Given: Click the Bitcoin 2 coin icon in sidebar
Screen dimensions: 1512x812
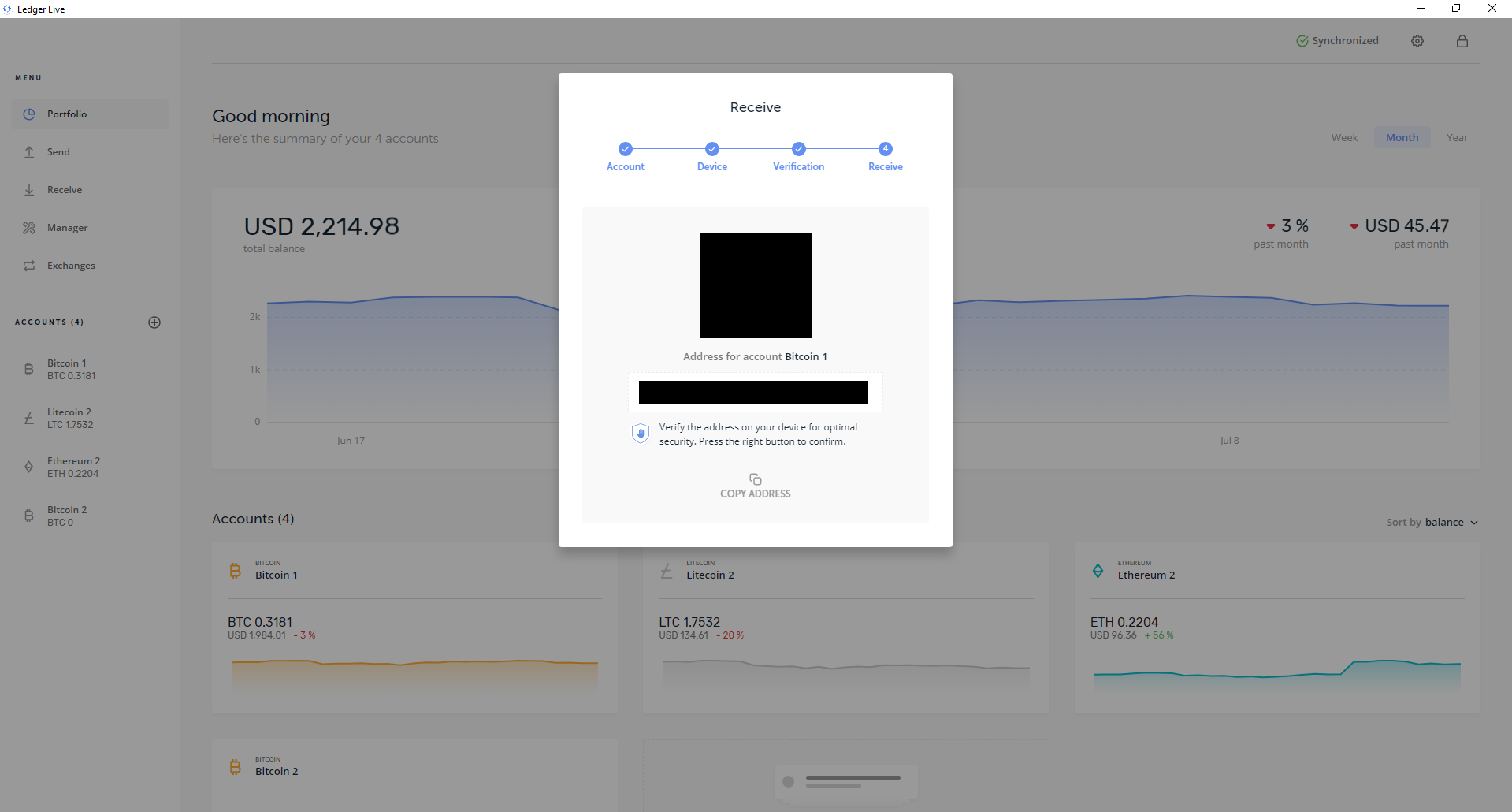Looking at the screenshot, I should (29, 516).
